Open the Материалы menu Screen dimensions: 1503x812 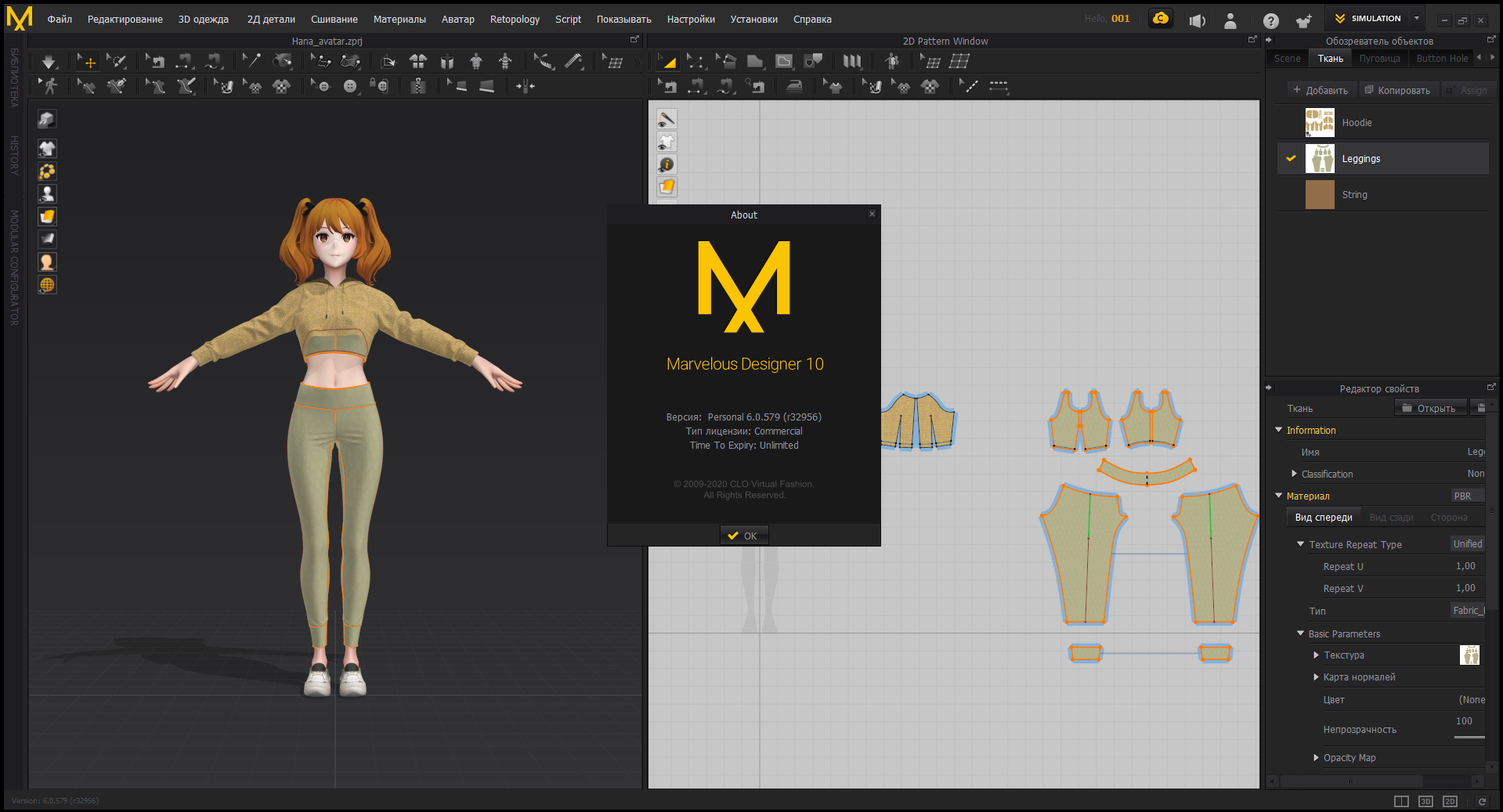(399, 19)
